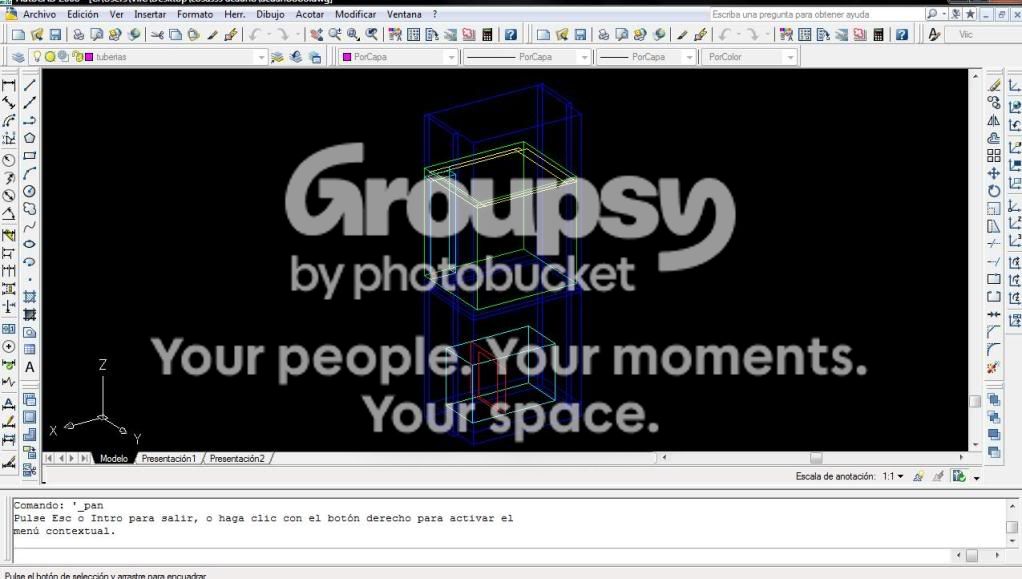
Task: Open the PorCapa color control dropdown
Action: tap(451, 57)
